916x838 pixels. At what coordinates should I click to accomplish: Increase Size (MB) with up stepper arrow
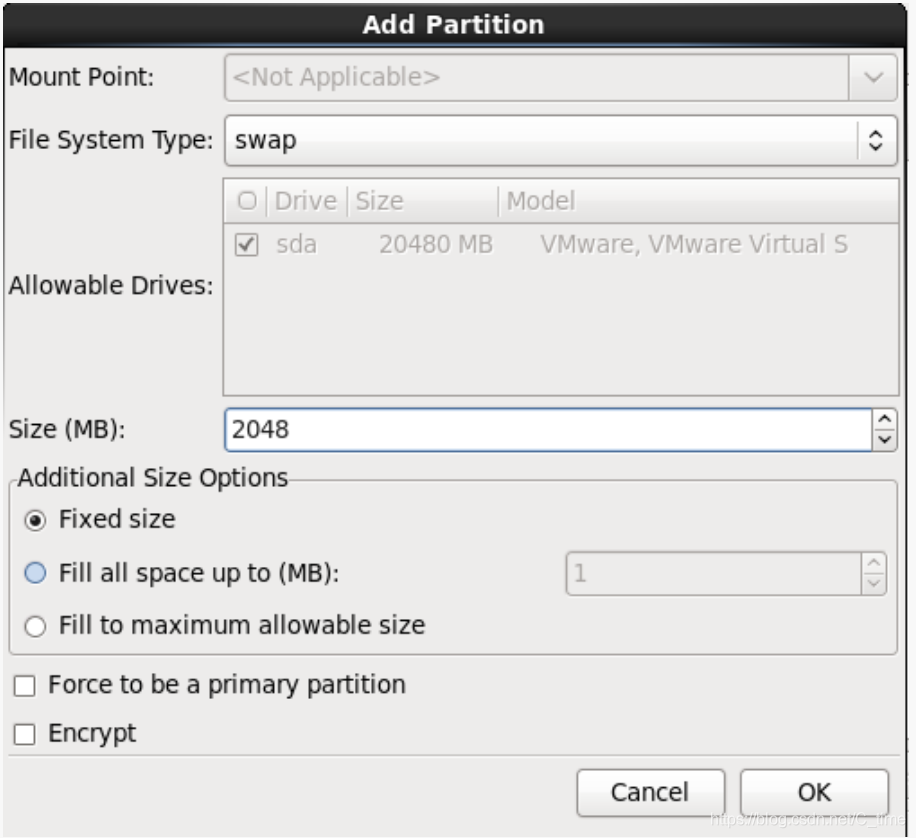click(x=884, y=420)
